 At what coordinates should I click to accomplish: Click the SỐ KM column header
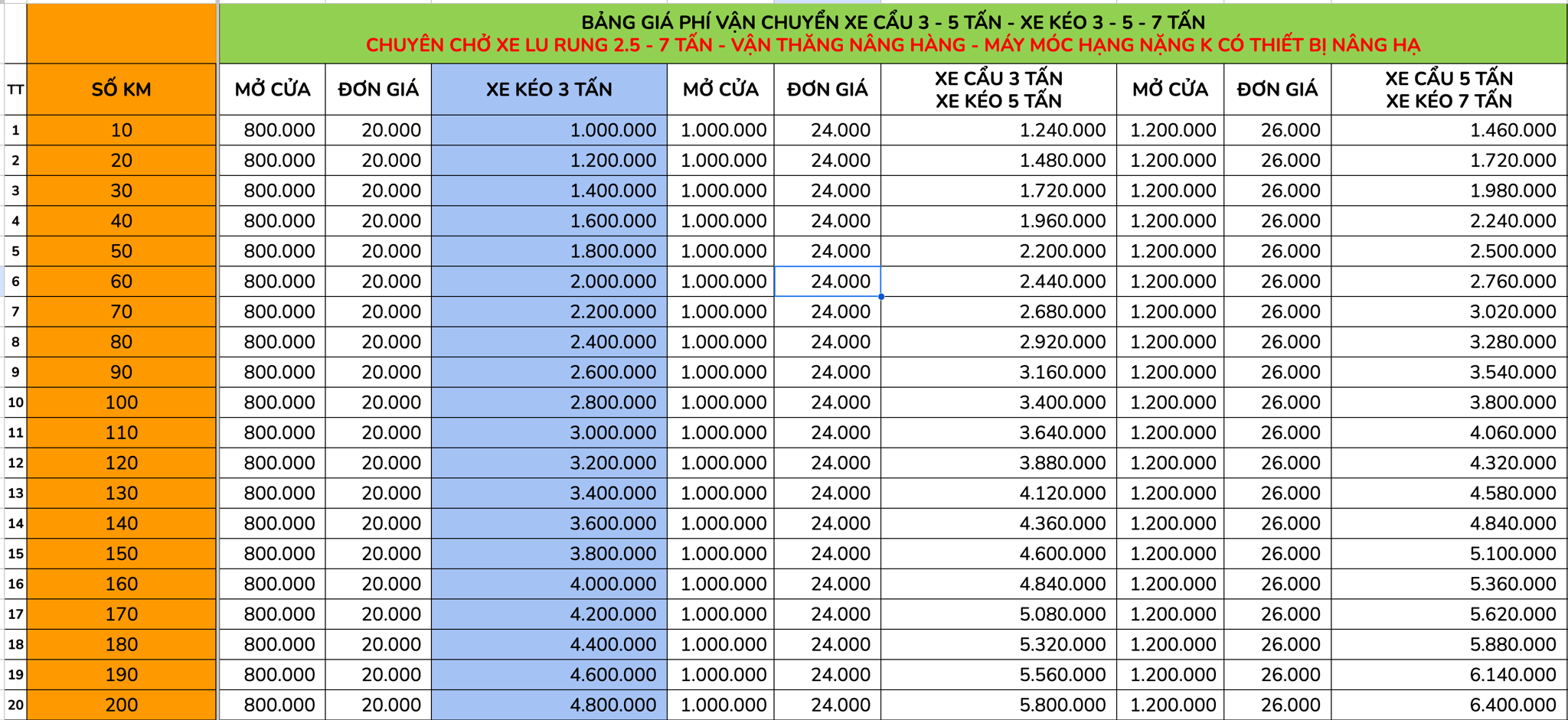coord(121,90)
